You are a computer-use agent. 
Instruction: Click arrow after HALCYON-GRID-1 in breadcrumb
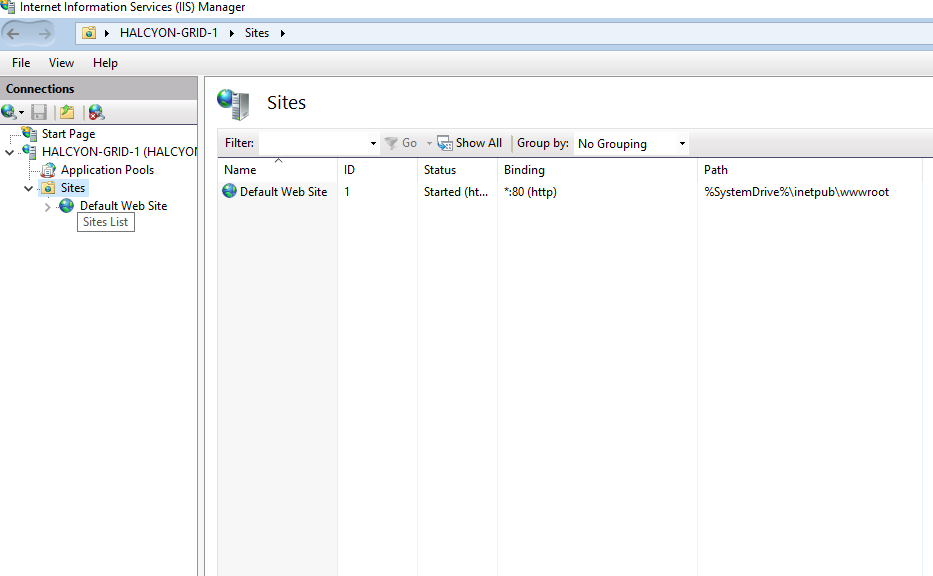[x=231, y=33]
